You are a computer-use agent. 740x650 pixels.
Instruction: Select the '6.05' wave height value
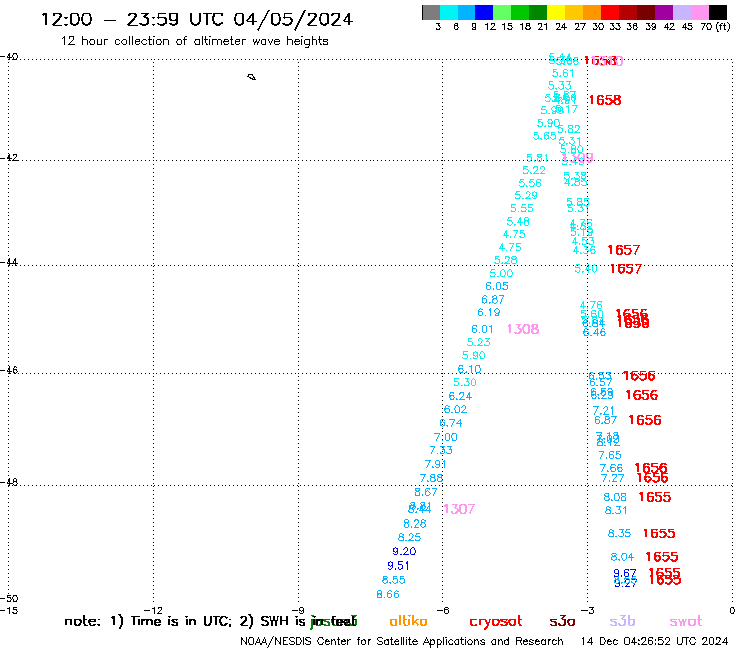(497, 286)
